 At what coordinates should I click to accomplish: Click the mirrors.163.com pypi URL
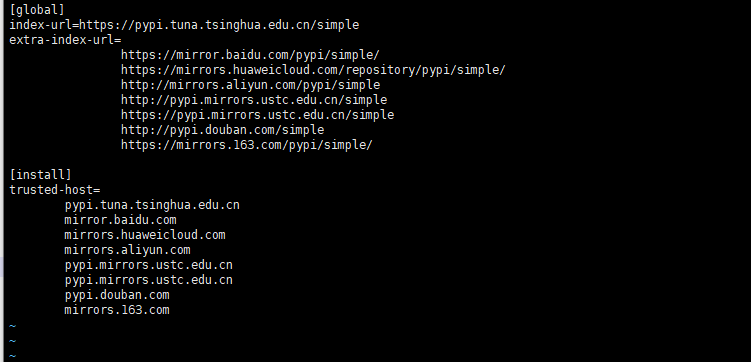(247, 145)
